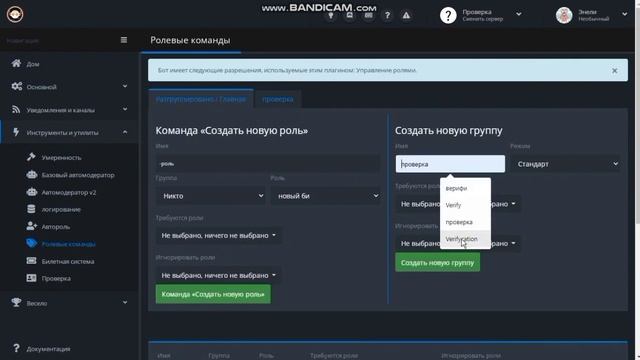Image resolution: width=640 pixels, height=360 pixels.
Task: Click the RSS feed icon beside Уведомления
Action: [x=16, y=109]
